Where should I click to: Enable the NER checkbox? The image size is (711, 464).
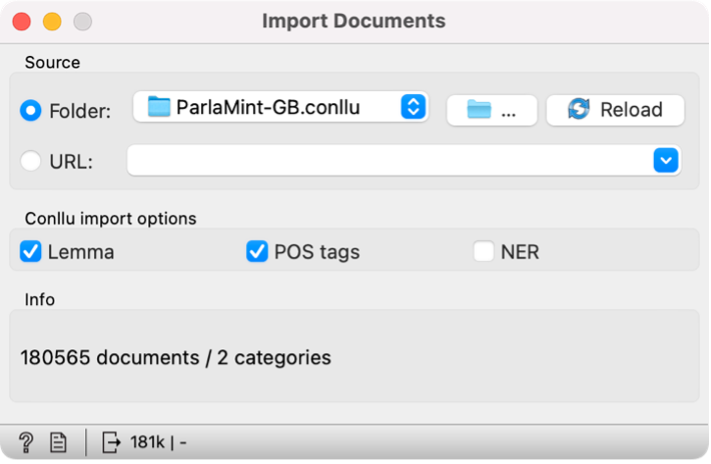tap(484, 252)
